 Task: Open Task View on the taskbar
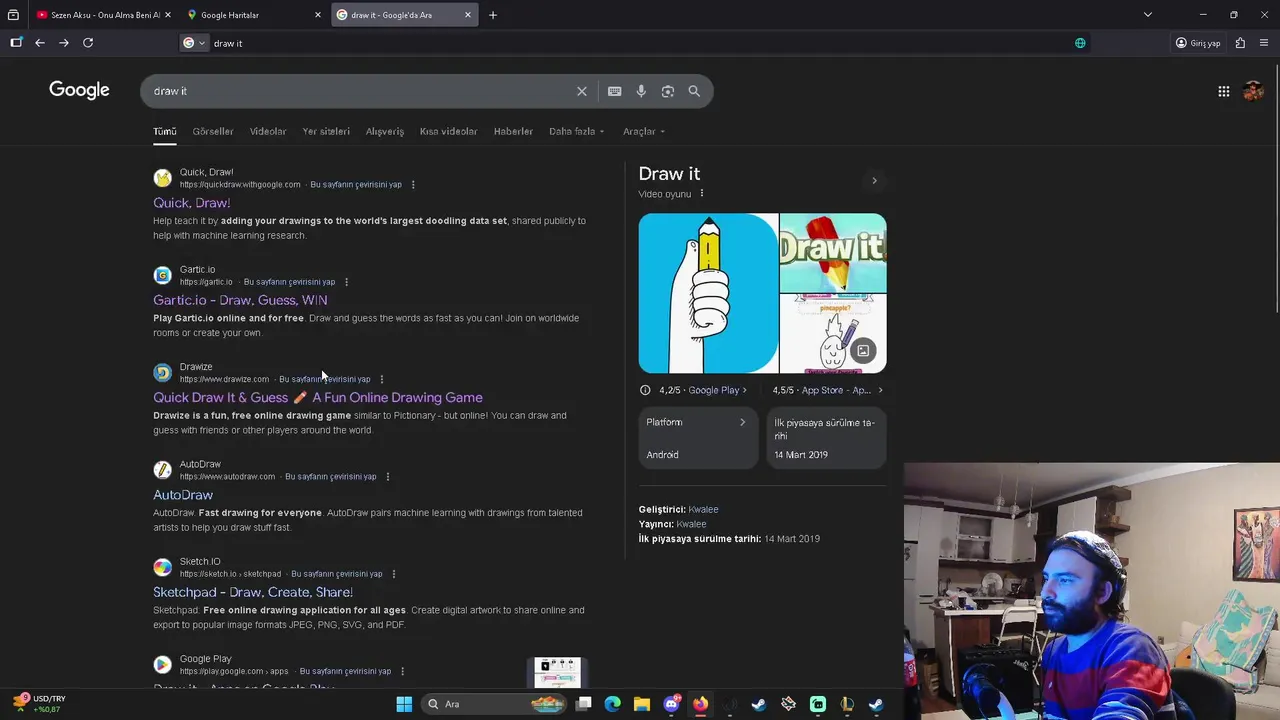click(x=584, y=704)
